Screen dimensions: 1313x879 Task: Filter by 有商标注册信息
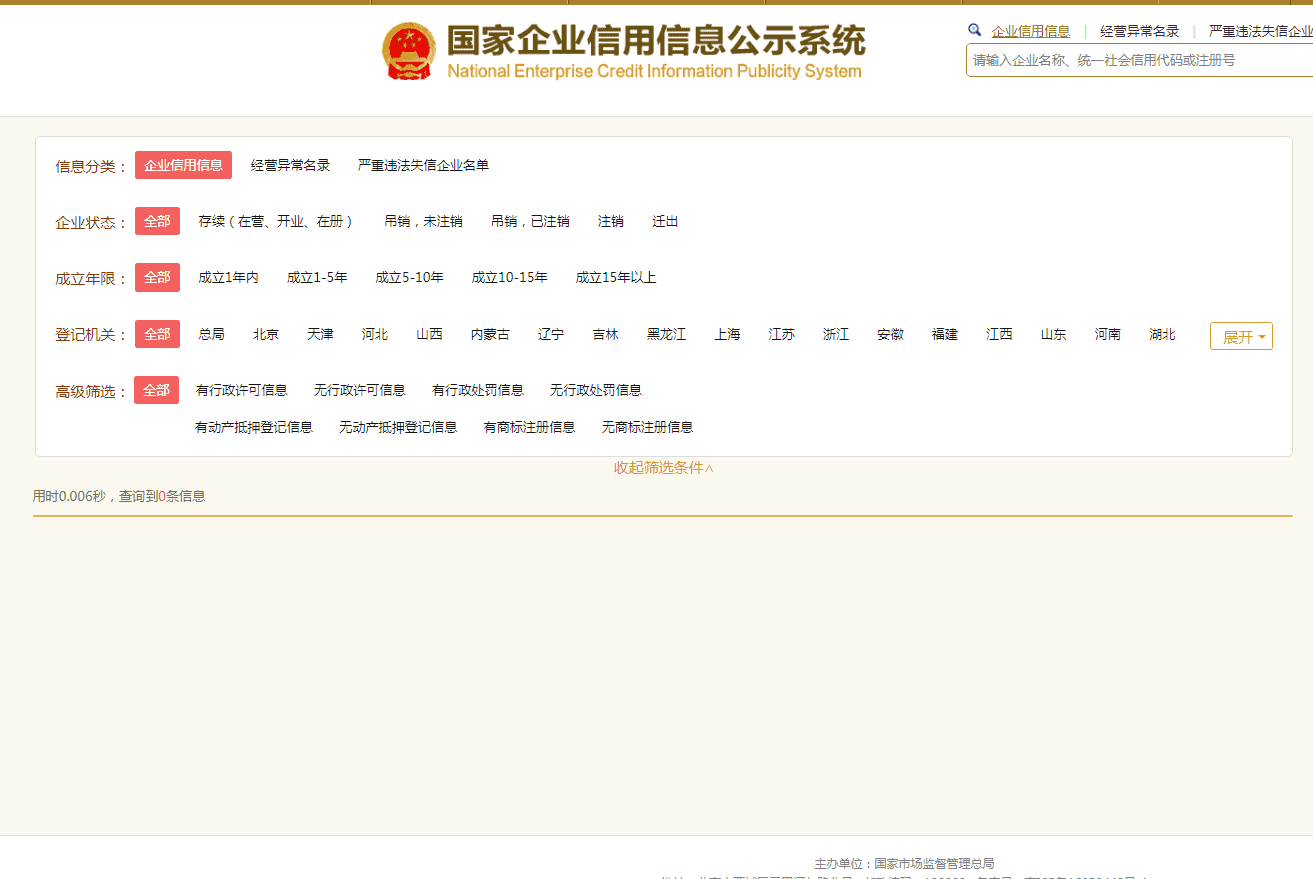click(529, 427)
